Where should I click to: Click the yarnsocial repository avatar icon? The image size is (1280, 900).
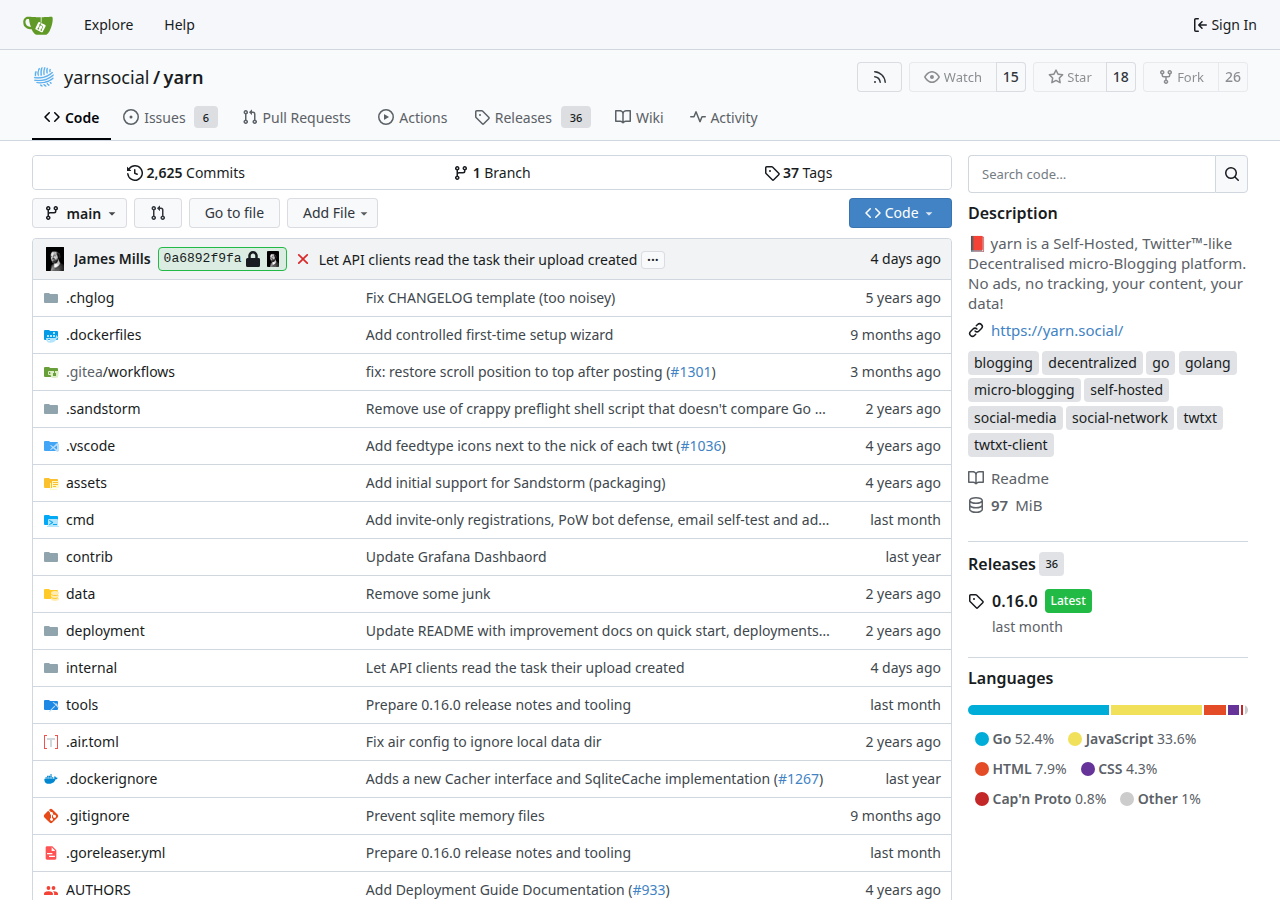tap(44, 77)
